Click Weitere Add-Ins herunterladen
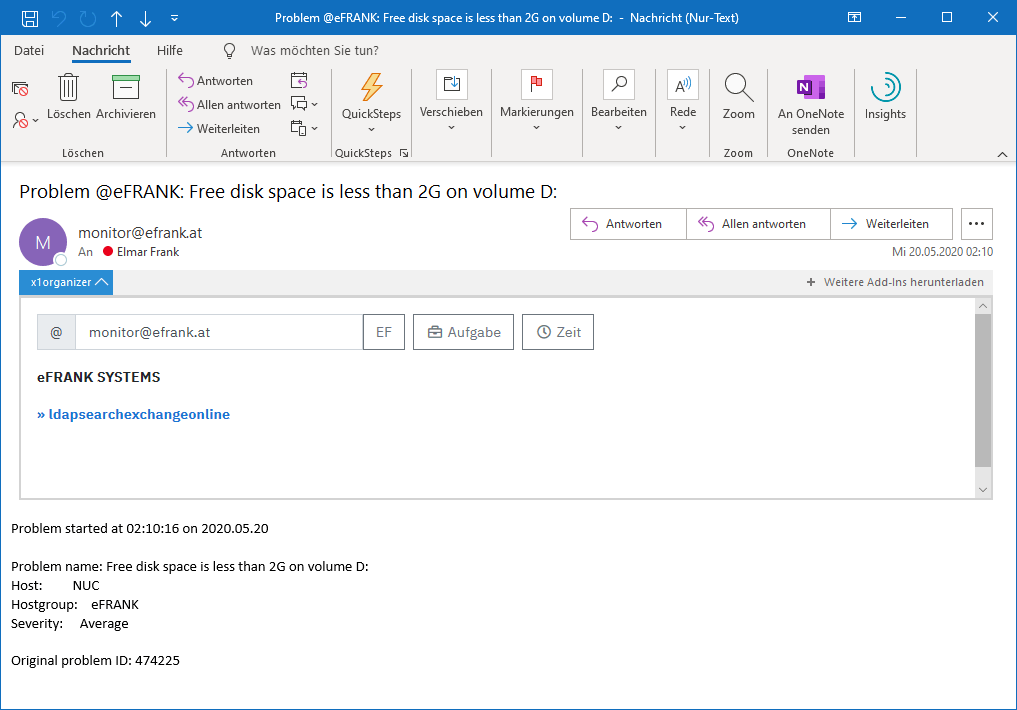 [x=895, y=282]
